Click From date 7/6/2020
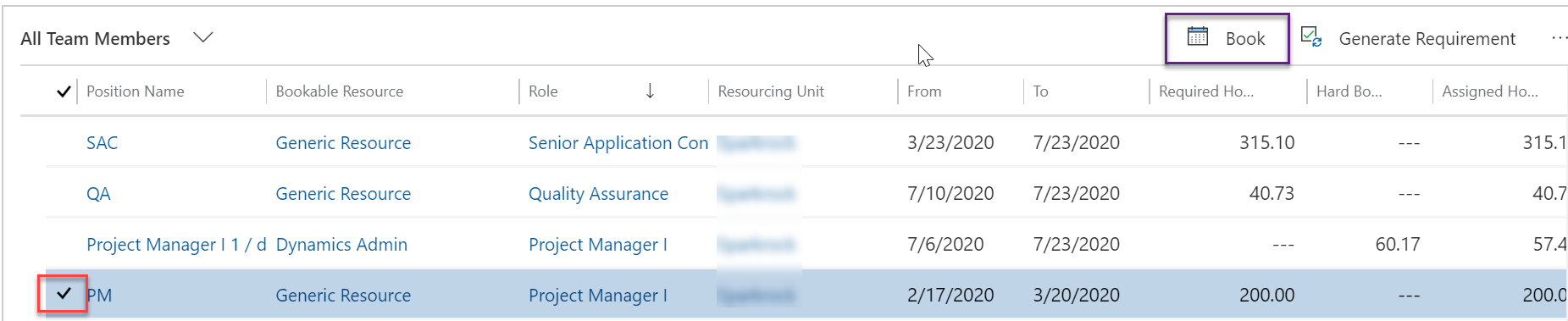Image resolution: width=1568 pixels, height=321 pixels. pos(945,244)
